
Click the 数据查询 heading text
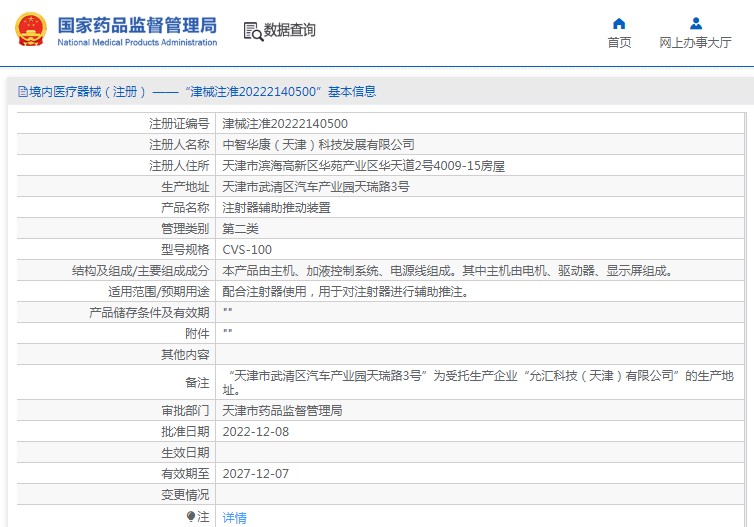tap(290, 31)
